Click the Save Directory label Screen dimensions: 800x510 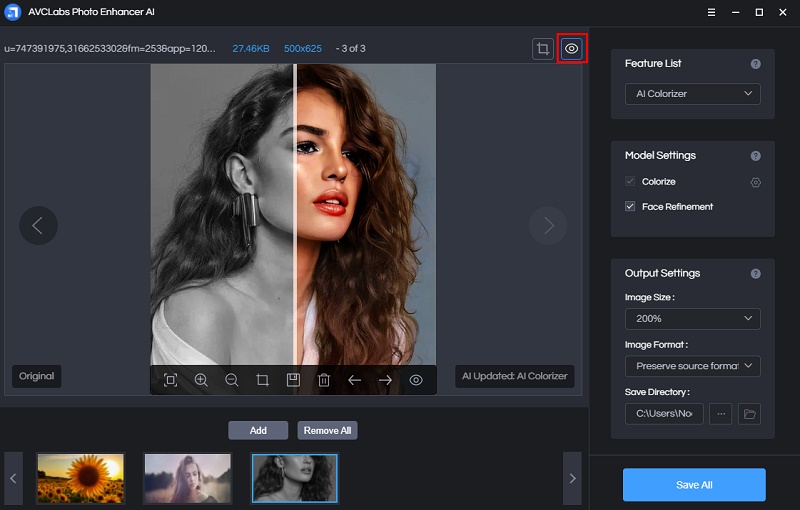[657, 392]
